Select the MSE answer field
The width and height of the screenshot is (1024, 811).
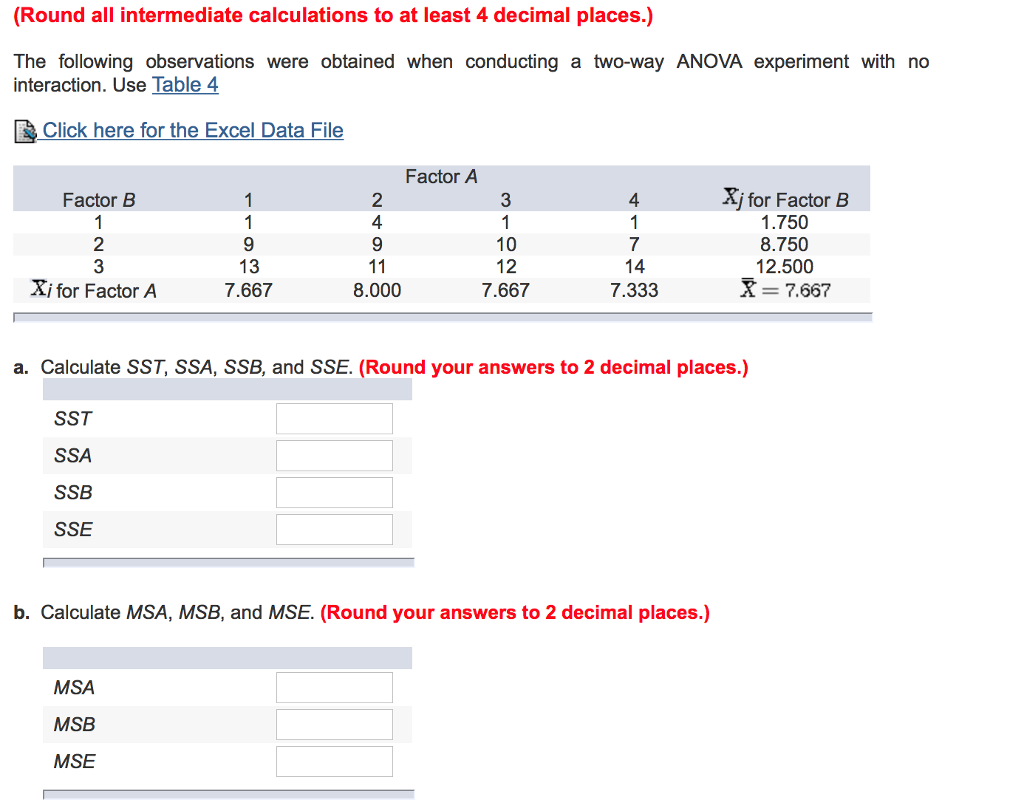(334, 761)
